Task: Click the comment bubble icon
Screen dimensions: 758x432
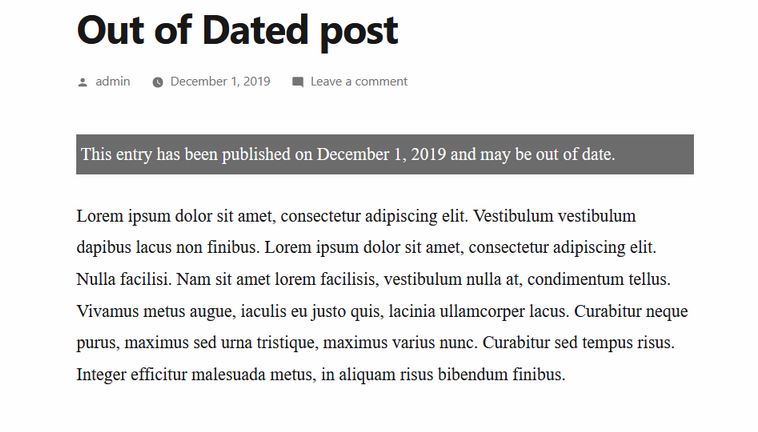Action: (298, 82)
